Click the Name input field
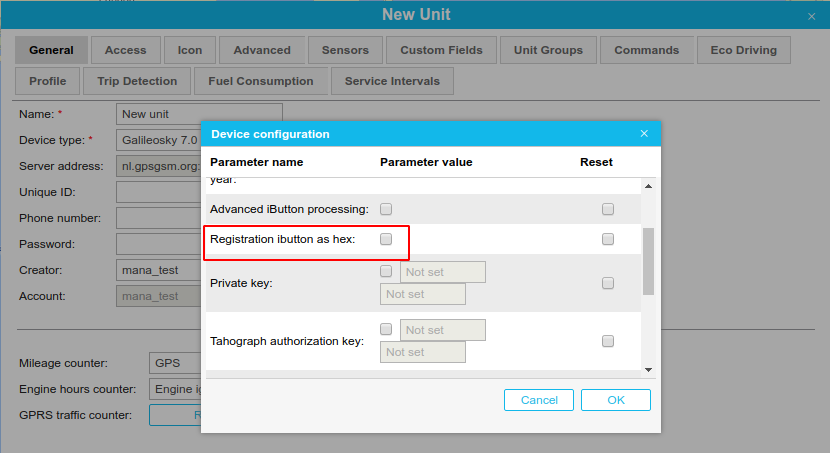 point(199,114)
